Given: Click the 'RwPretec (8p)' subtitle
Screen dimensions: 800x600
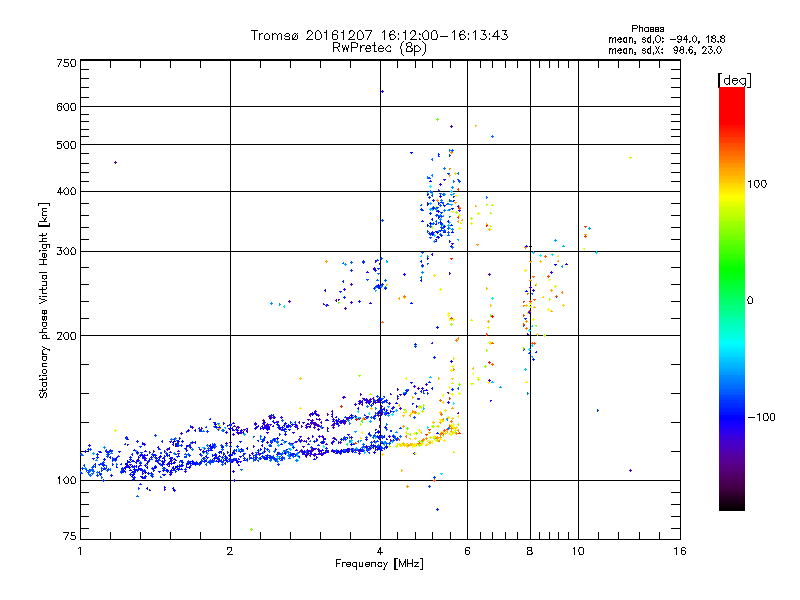Looking at the screenshot, I should click(x=379, y=48).
